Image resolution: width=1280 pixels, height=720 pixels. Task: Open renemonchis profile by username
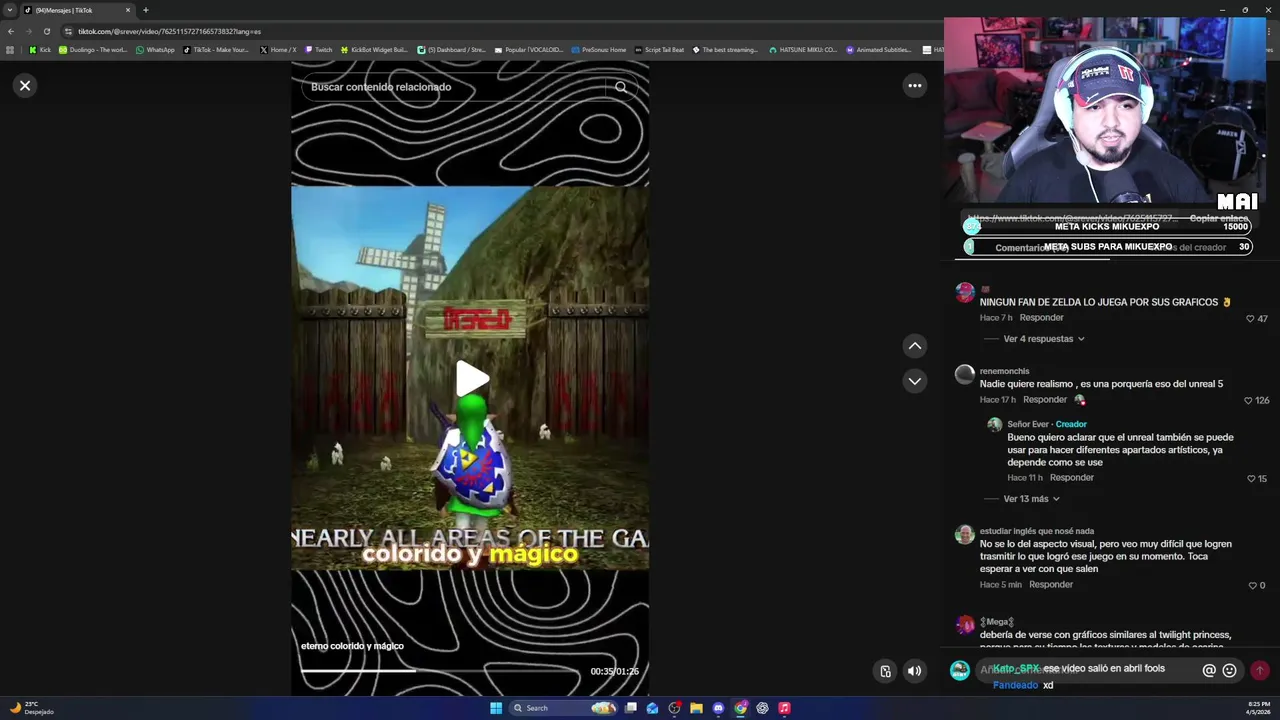[x=1004, y=371]
